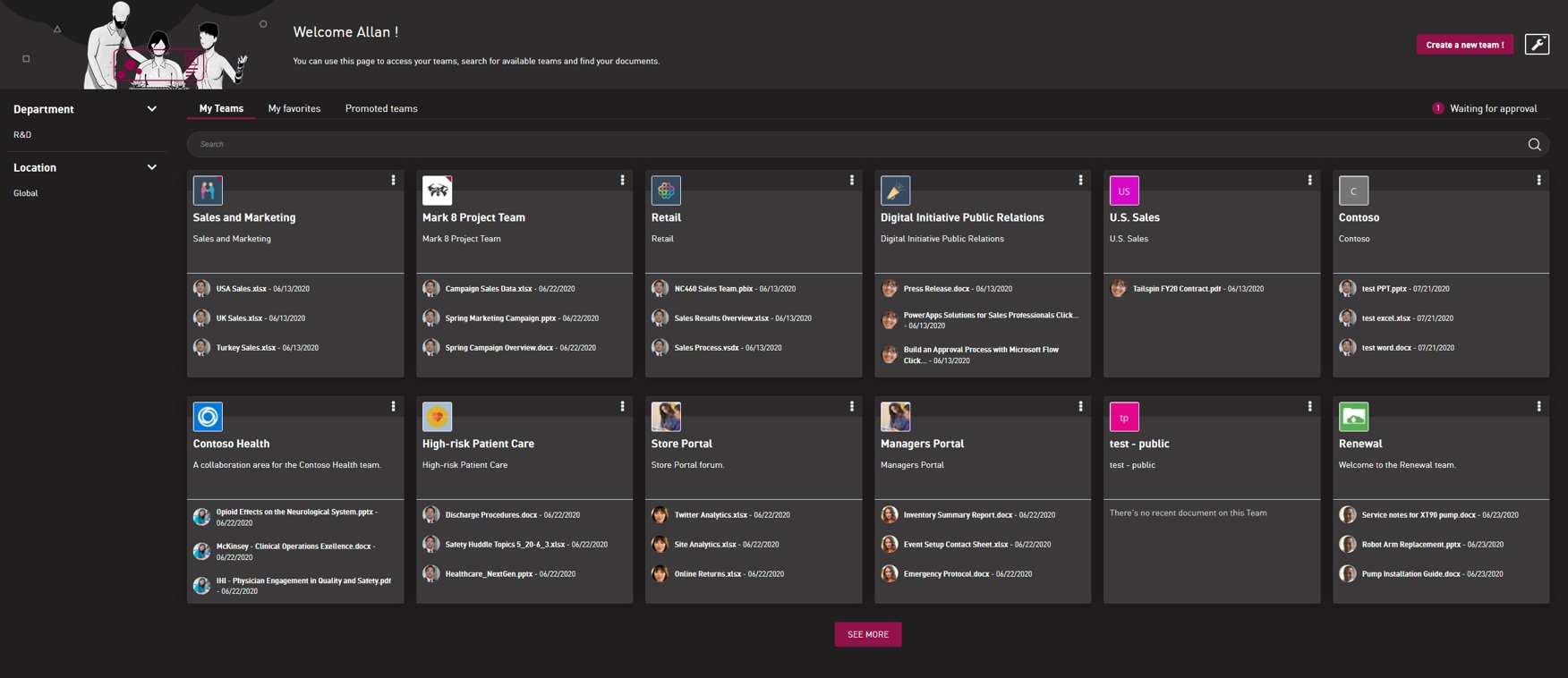Open UK Sales.xlsx document

239,318
